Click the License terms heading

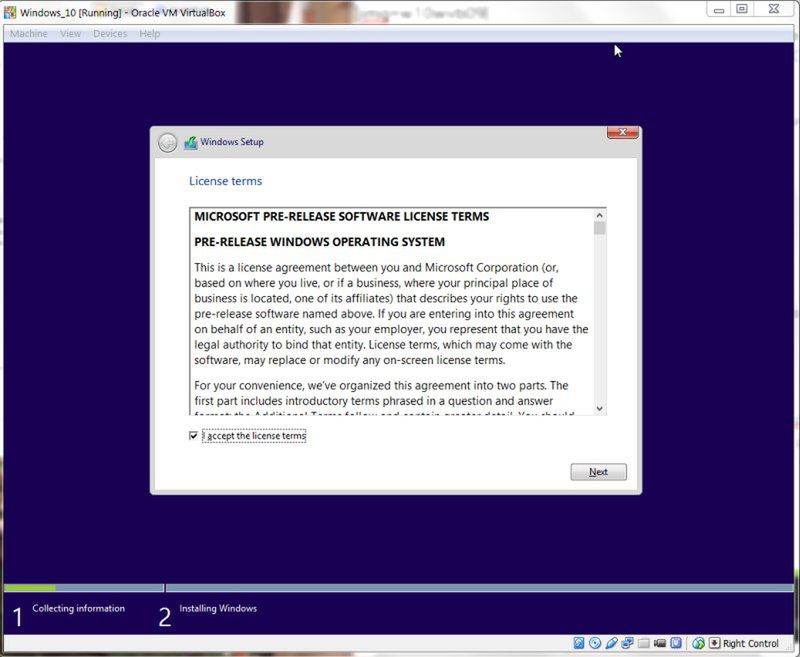[226, 181]
